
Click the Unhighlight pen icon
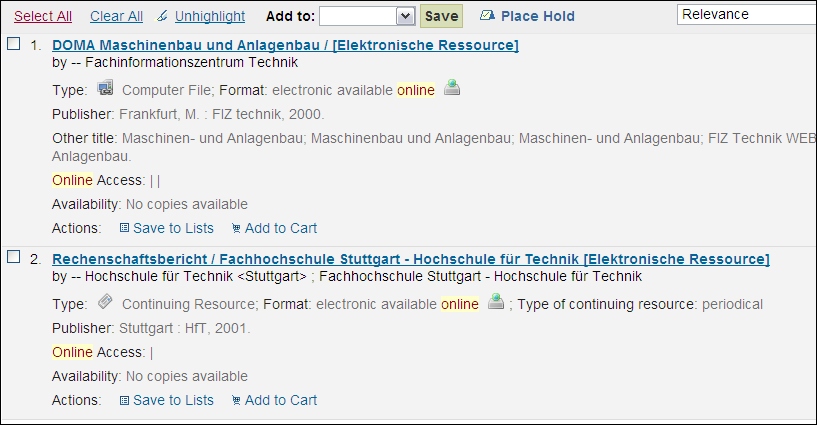point(162,16)
